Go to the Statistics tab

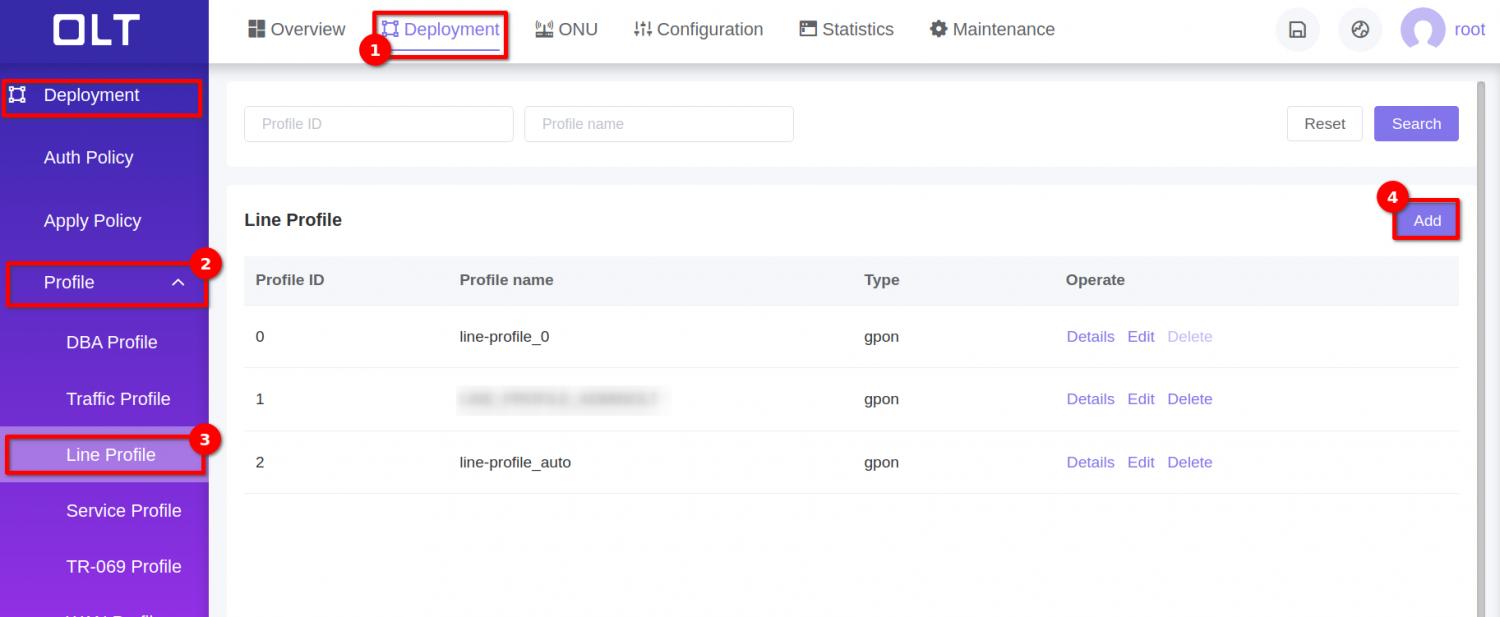pos(846,30)
